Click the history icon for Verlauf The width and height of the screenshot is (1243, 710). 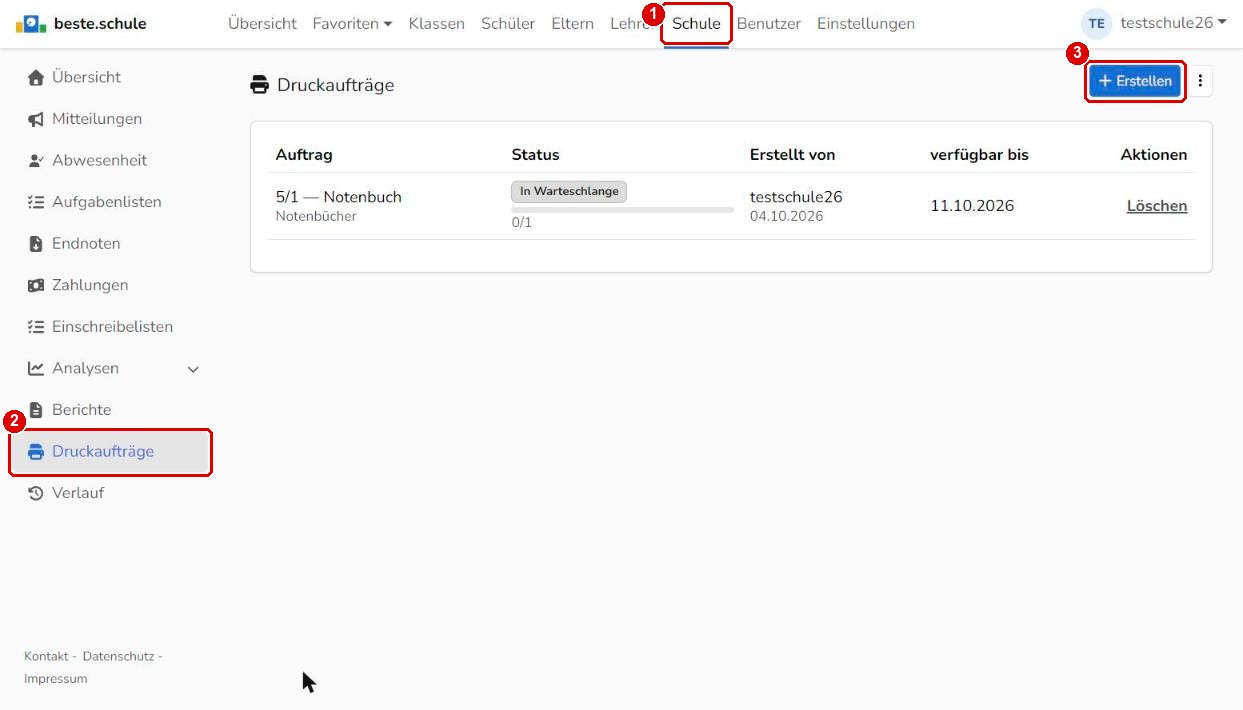coord(36,493)
